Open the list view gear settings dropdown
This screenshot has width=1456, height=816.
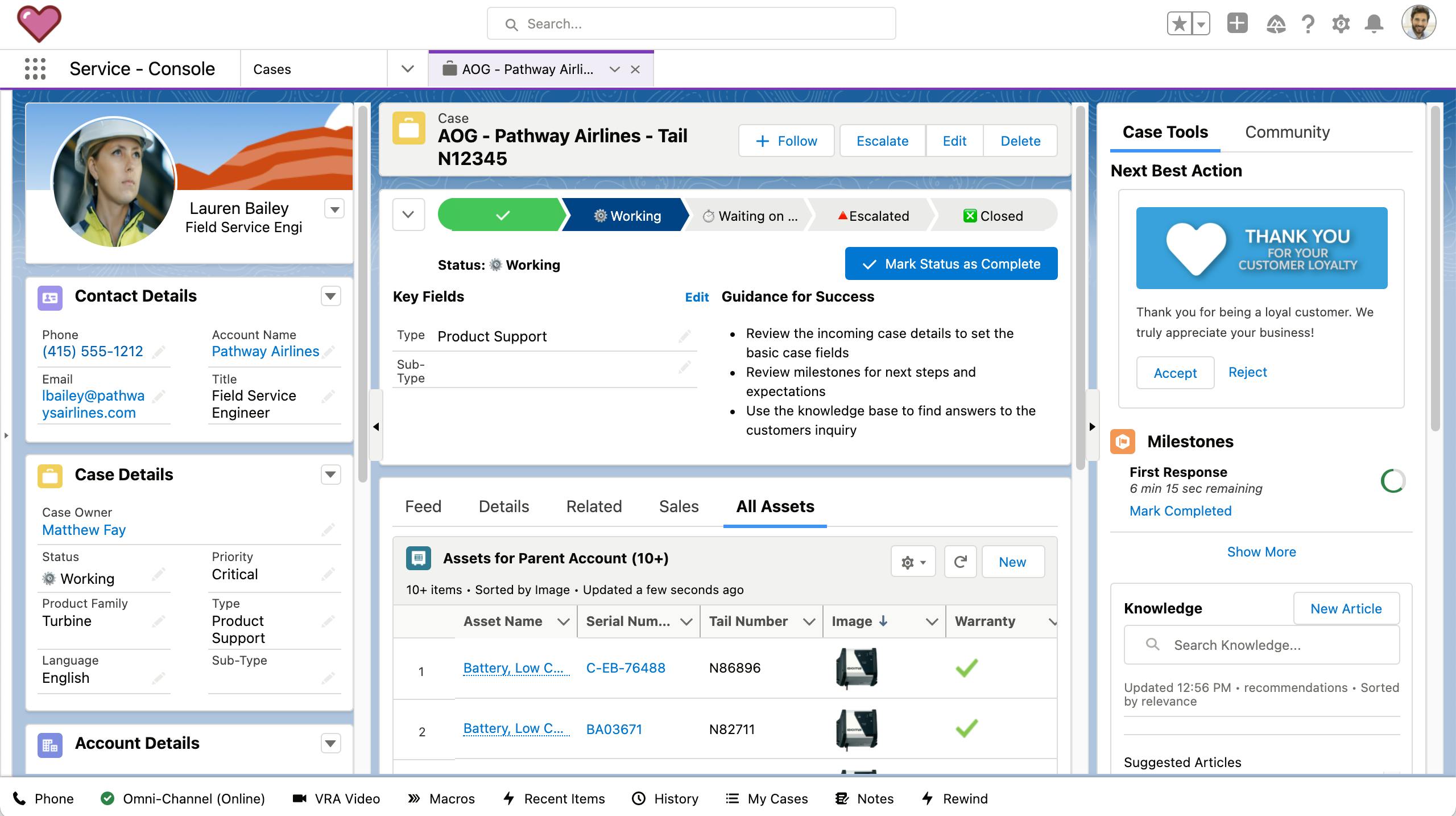(x=913, y=562)
